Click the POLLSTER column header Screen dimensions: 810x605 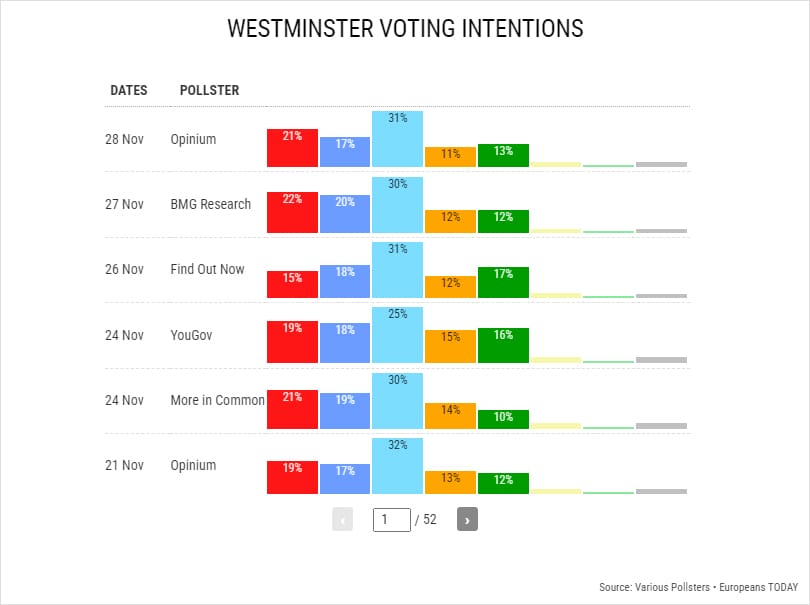pos(209,89)
